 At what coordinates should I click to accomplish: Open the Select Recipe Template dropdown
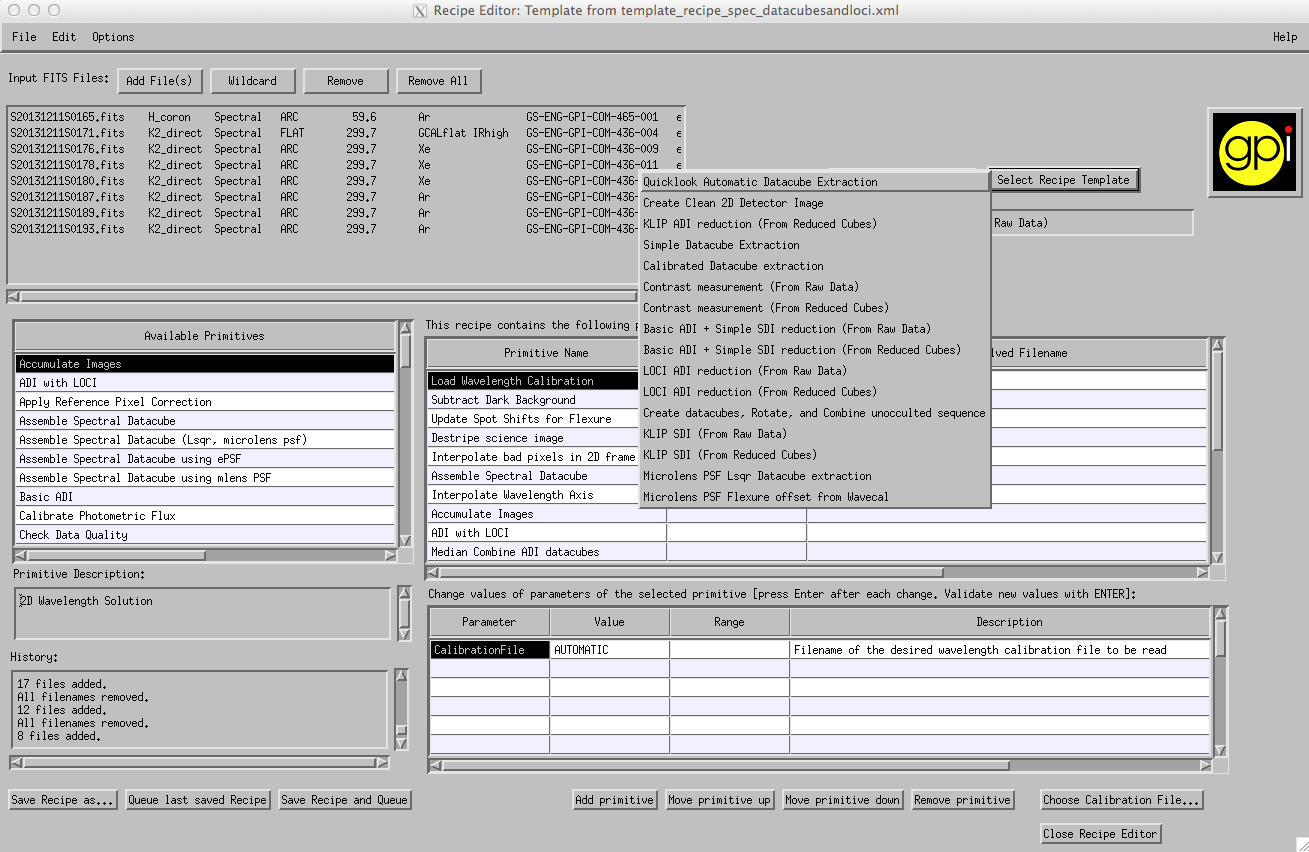tap(1063, 180)
